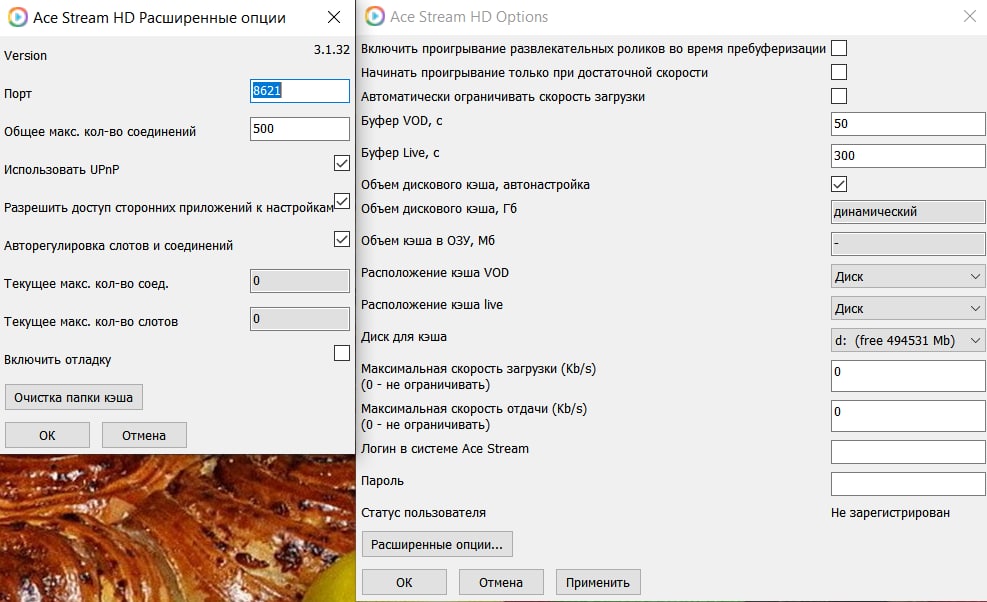Uncheck Объем дискового кэша, автонастройка

click(x=839, y=184)
